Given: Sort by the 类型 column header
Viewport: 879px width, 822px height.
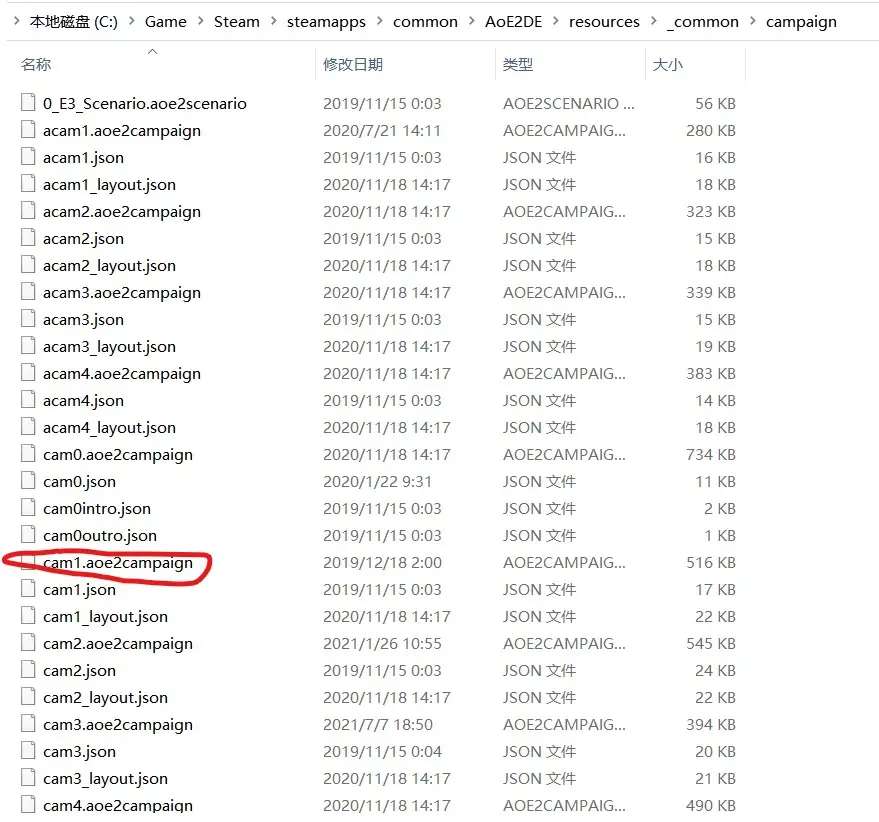Looking at the screenshot, I should coord(518,64).
